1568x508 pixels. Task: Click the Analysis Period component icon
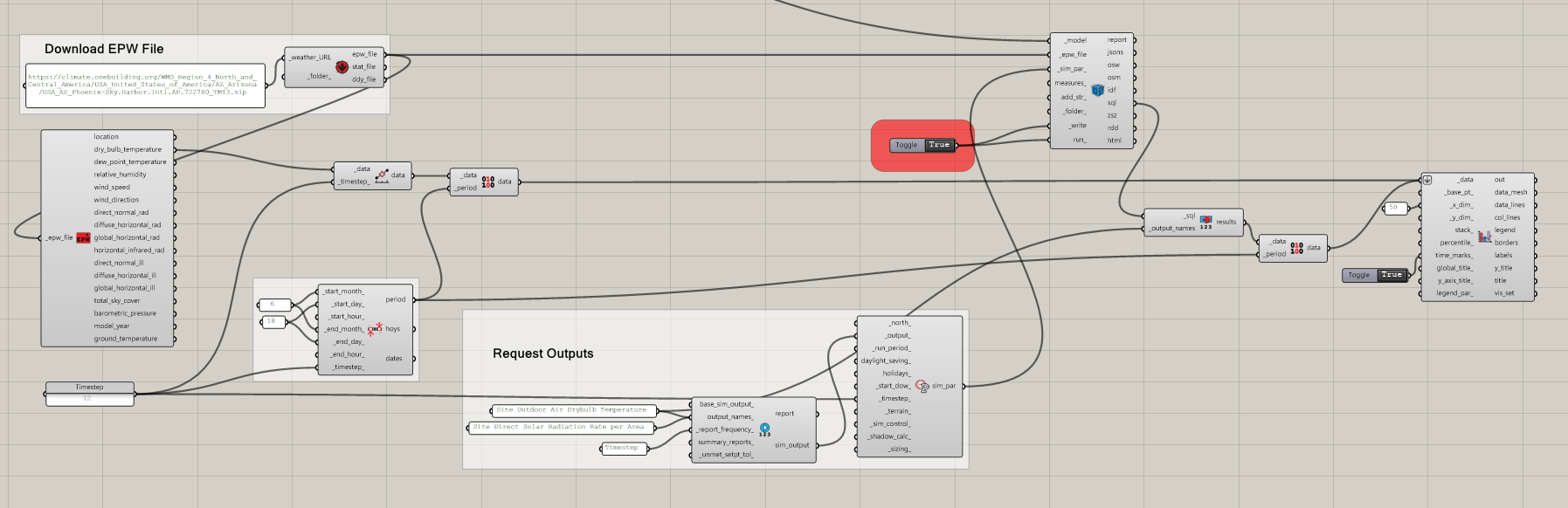374,329
